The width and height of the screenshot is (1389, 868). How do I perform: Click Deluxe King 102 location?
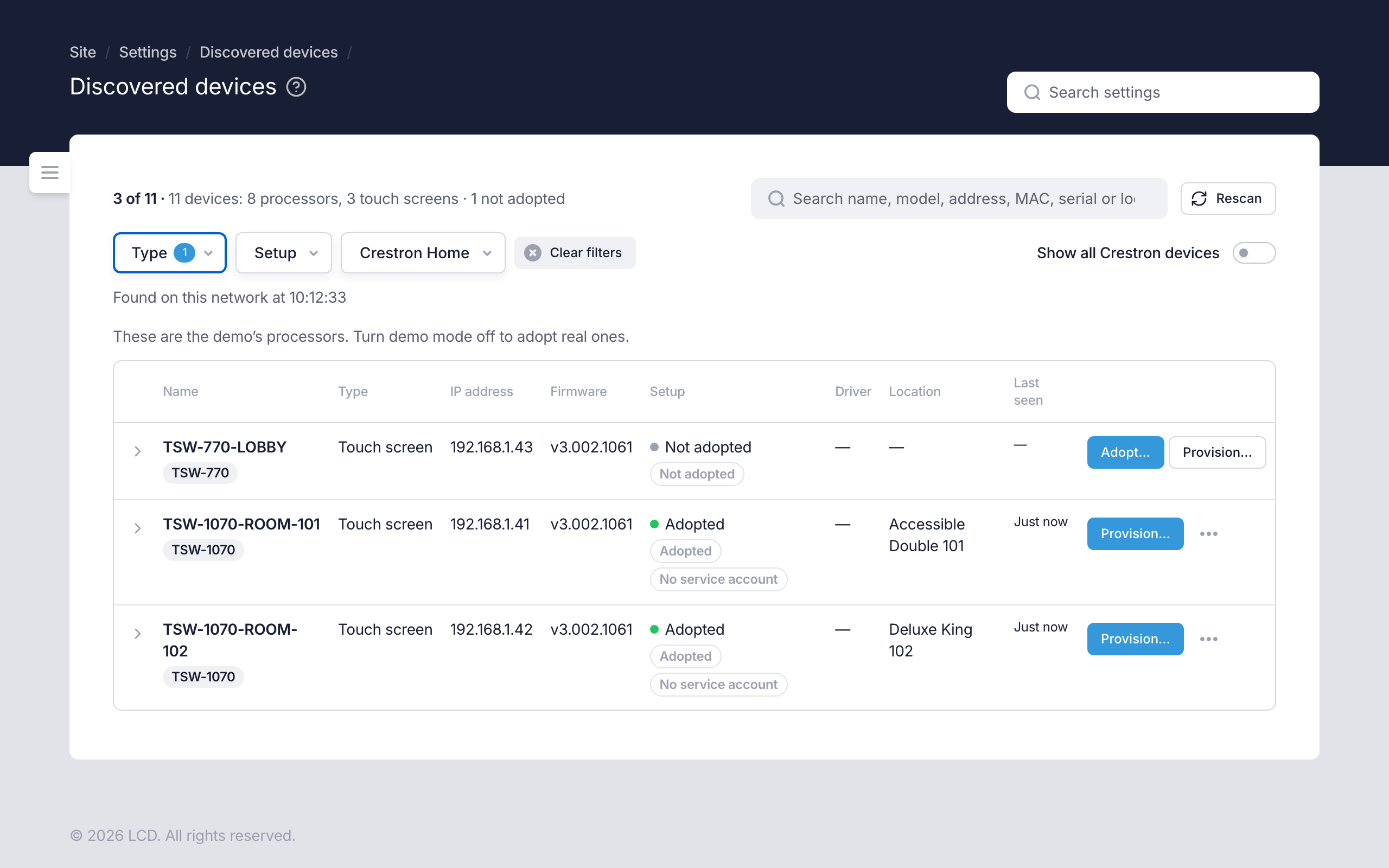931,640
